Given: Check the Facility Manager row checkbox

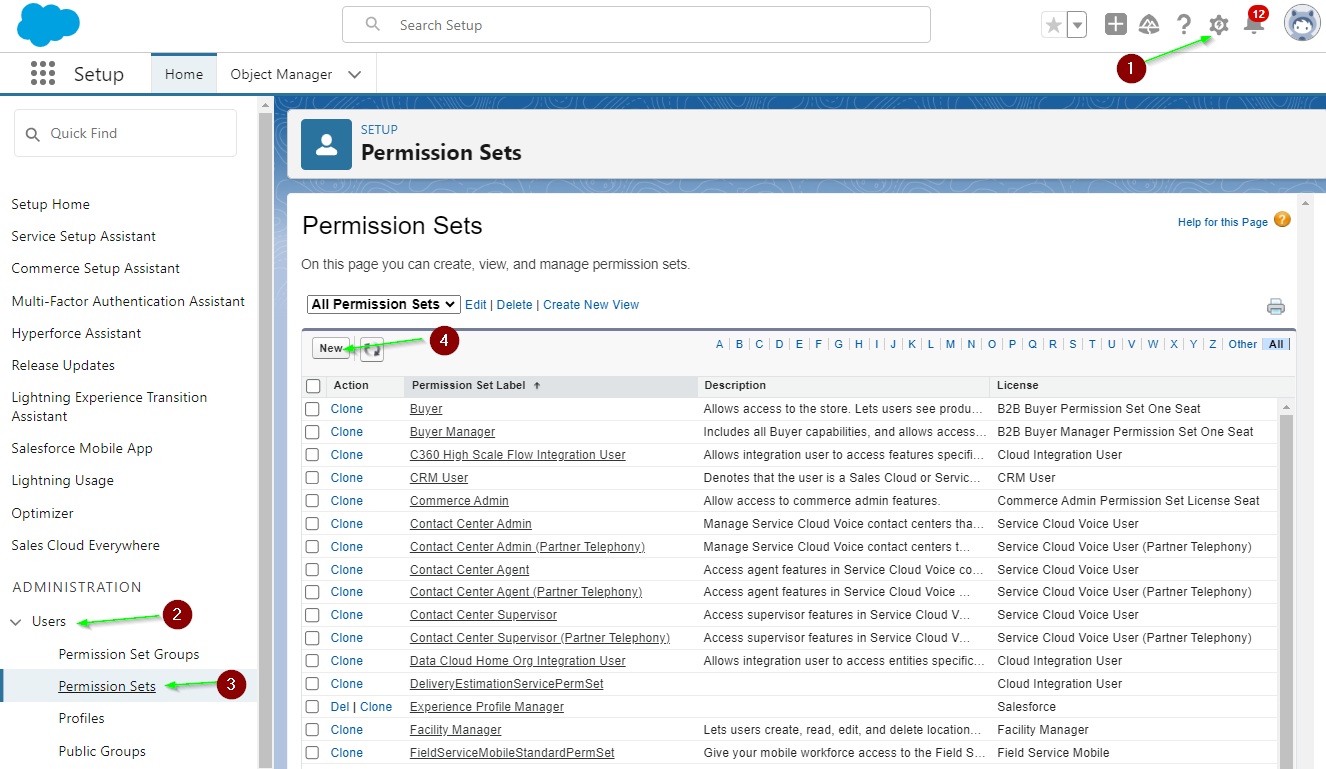Looking at the screenshot, I should point(313,730).
